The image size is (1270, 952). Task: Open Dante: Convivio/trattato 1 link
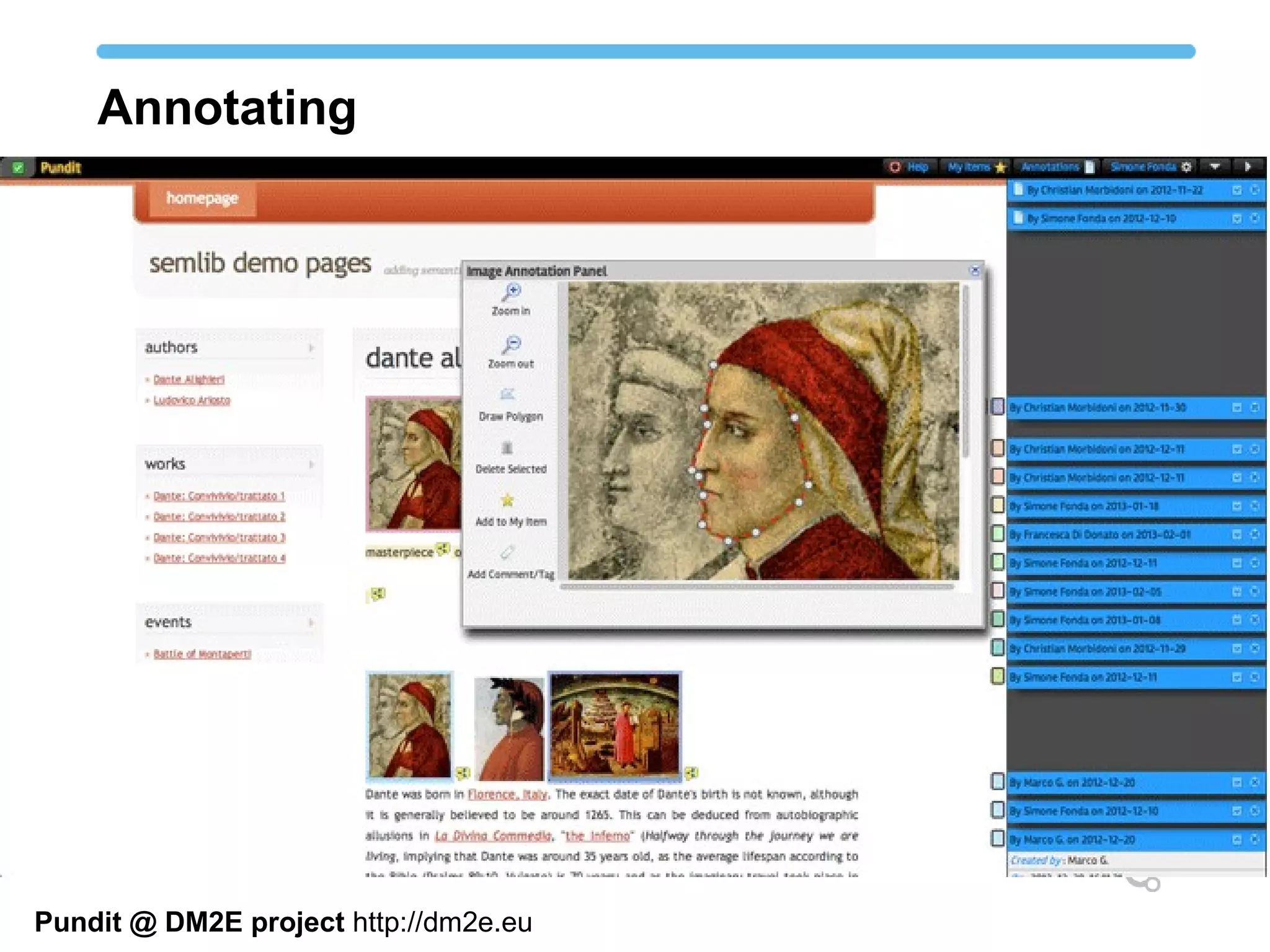[219, 496]
